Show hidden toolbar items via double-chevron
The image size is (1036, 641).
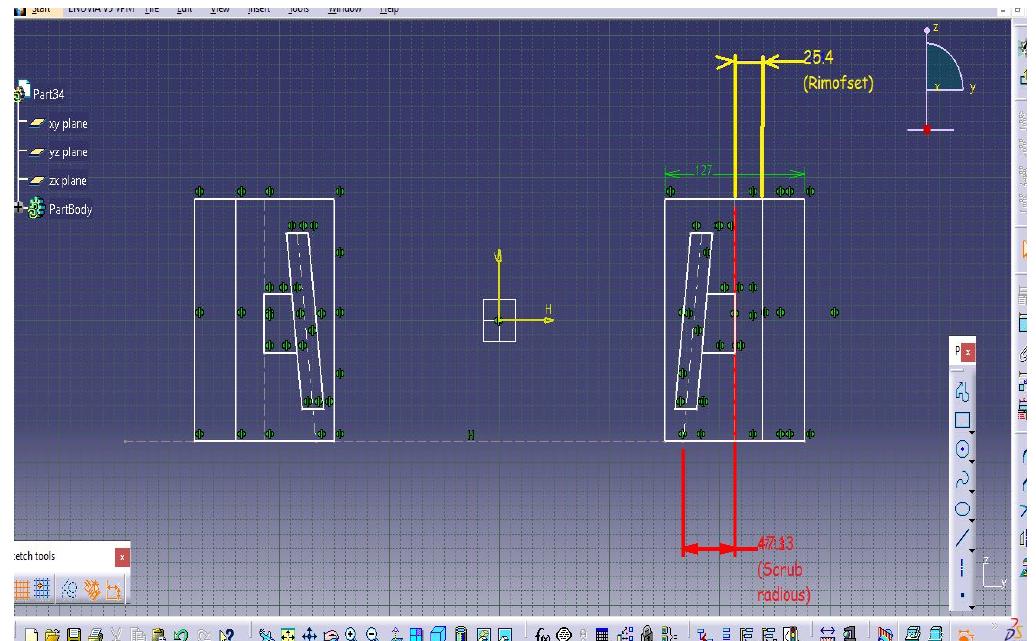(x=994, y=626)
